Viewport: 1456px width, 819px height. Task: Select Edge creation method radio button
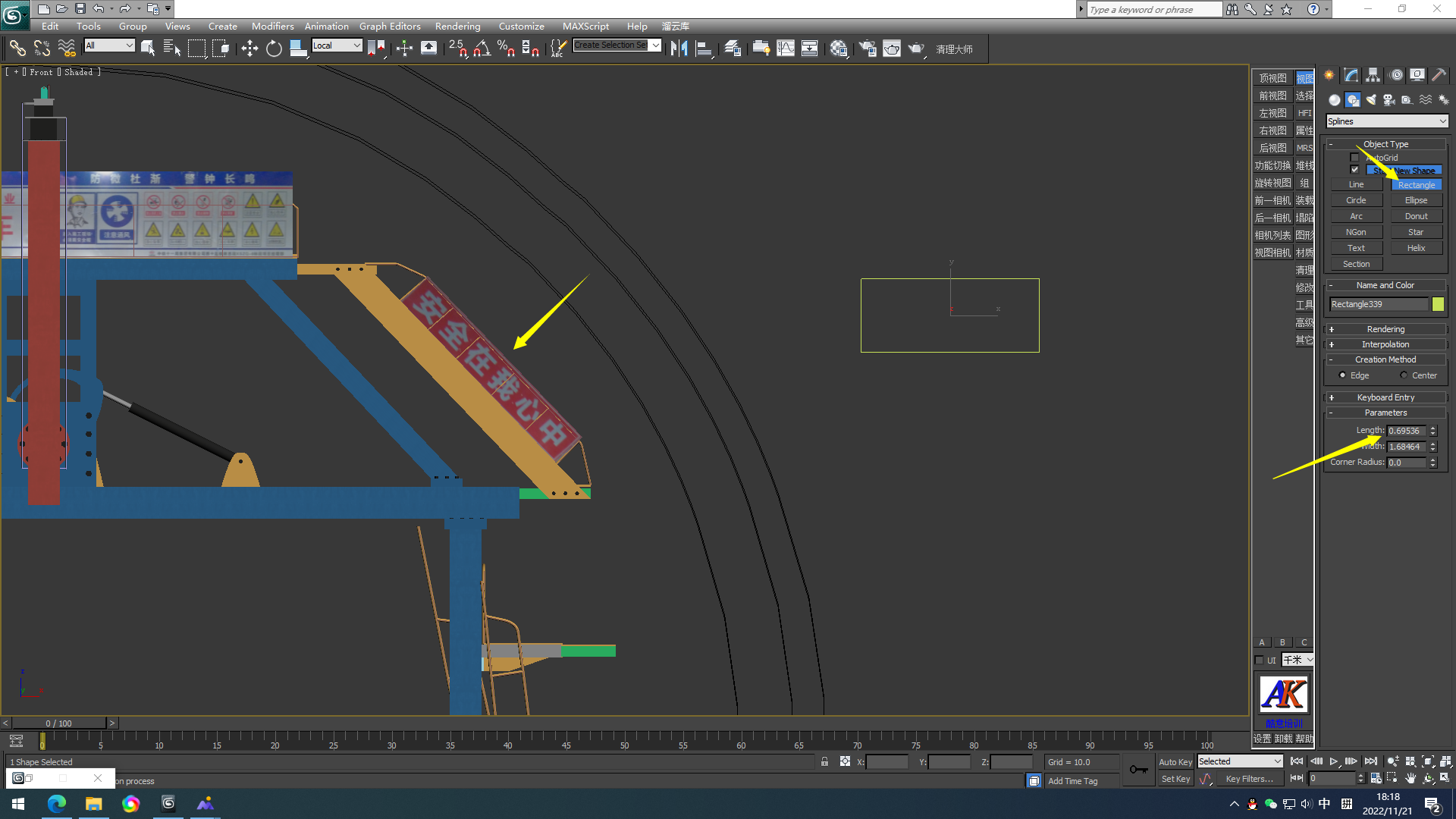[1342, 375]
